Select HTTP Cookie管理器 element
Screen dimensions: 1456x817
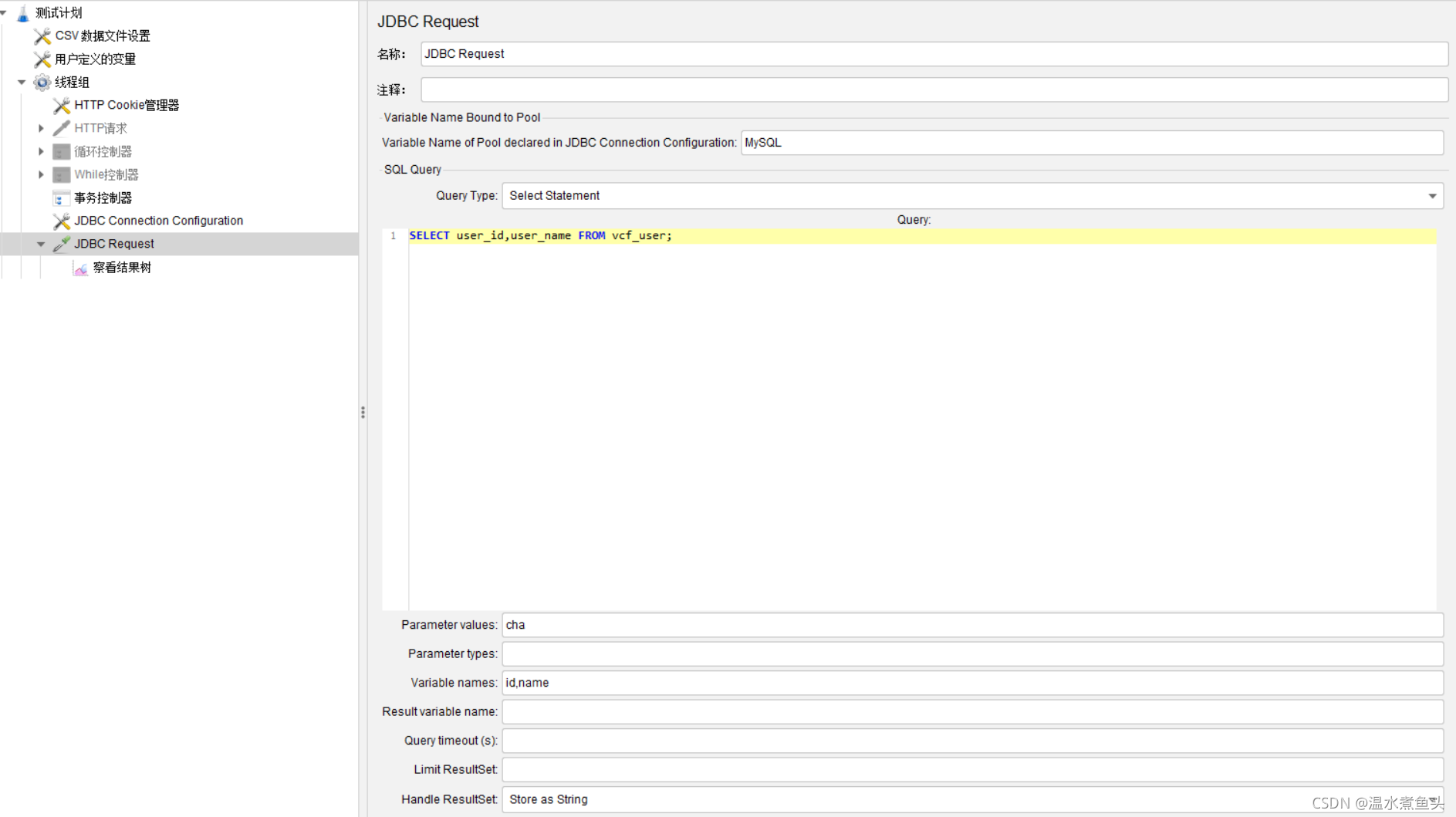coord(127,106)
